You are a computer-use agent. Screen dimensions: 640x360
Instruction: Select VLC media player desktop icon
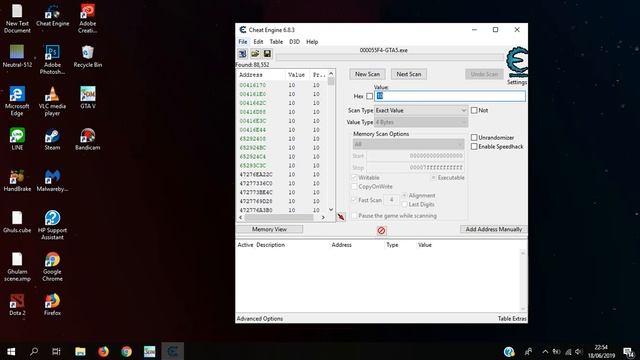coord(52,101)
